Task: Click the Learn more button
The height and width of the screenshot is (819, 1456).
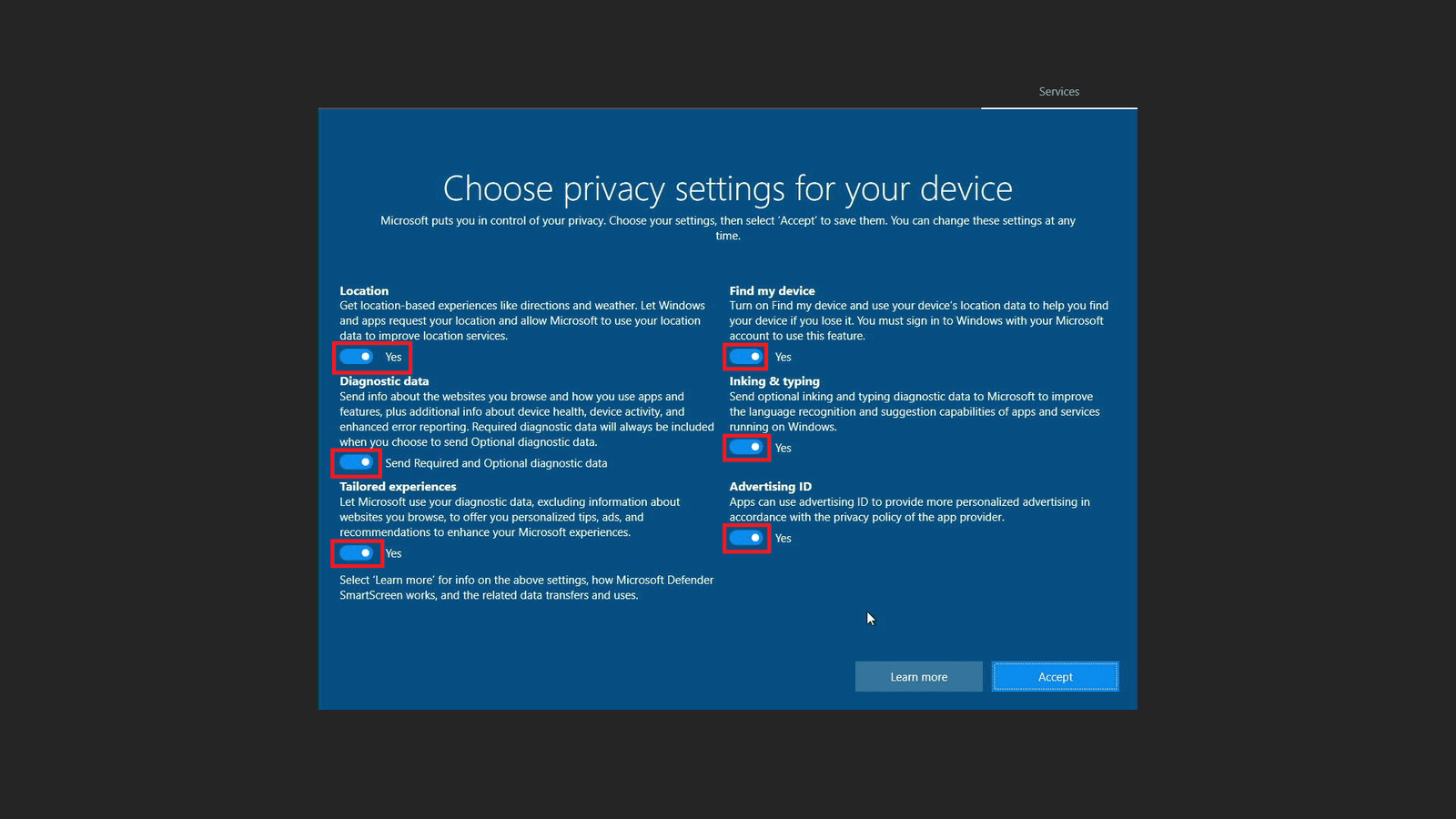Action: [x=919, y=676]
